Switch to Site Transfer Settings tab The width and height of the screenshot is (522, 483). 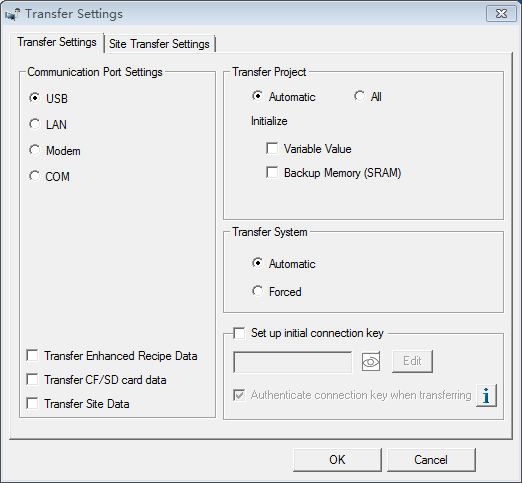pyautogui.click(x=159, y=44)
